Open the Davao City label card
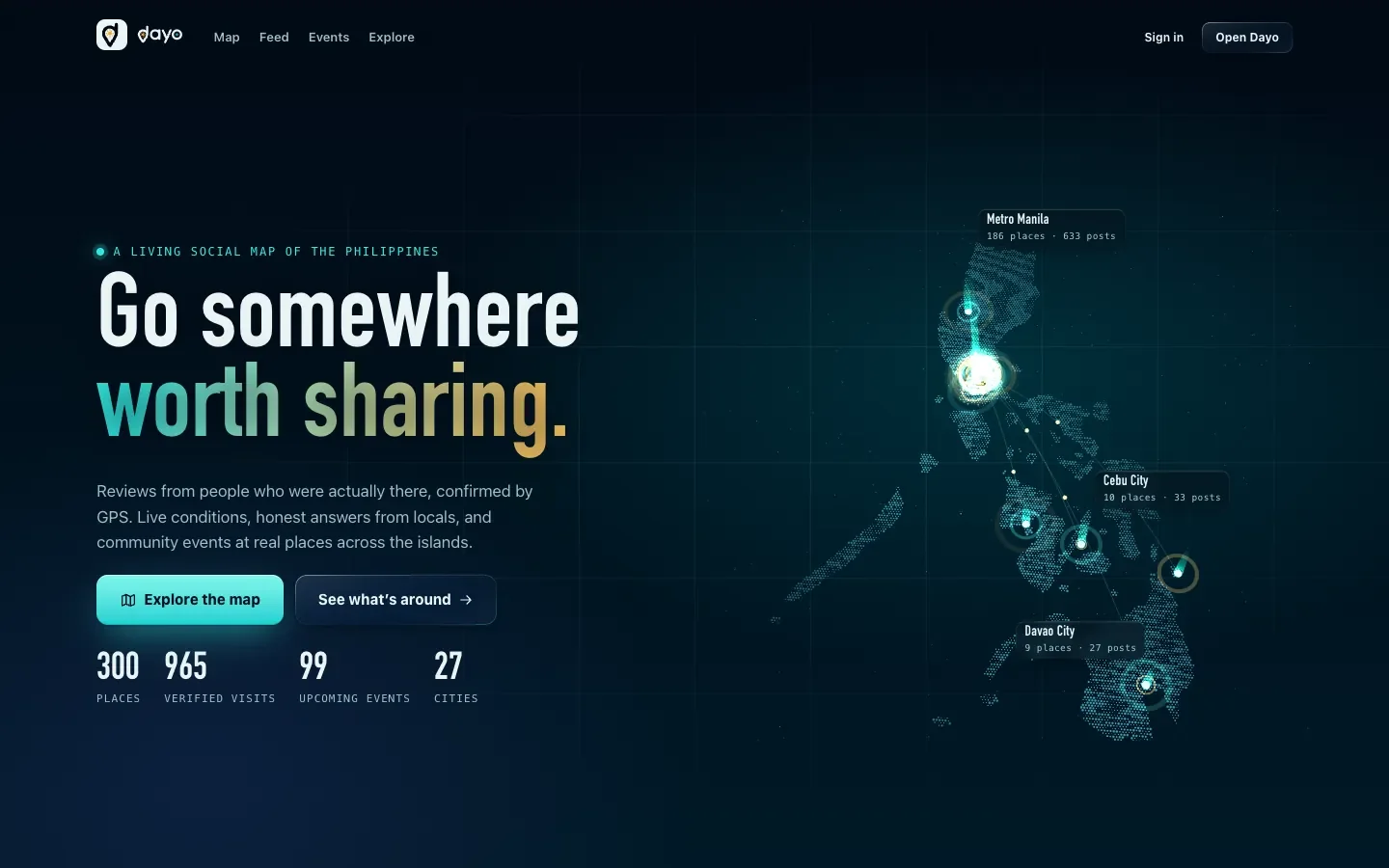 click(x=1080, y=639)
